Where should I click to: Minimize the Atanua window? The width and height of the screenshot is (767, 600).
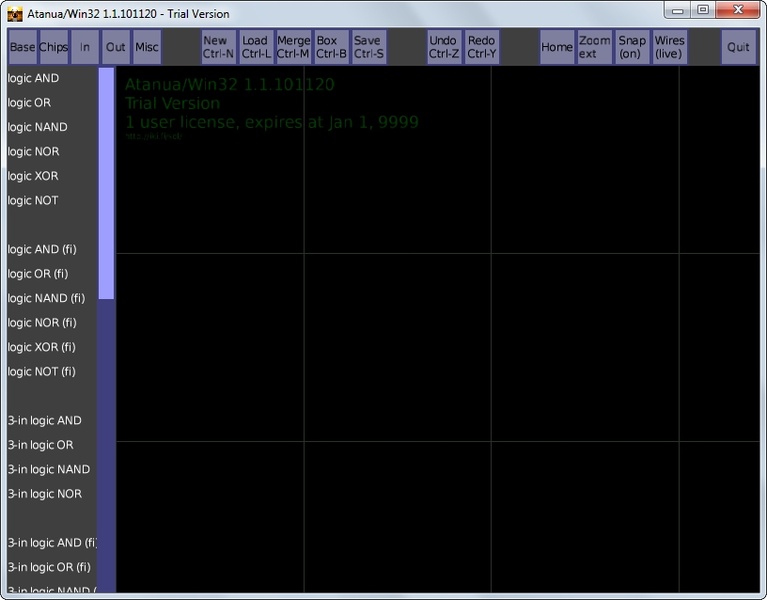pyautogui.click(x=677, y=10)
